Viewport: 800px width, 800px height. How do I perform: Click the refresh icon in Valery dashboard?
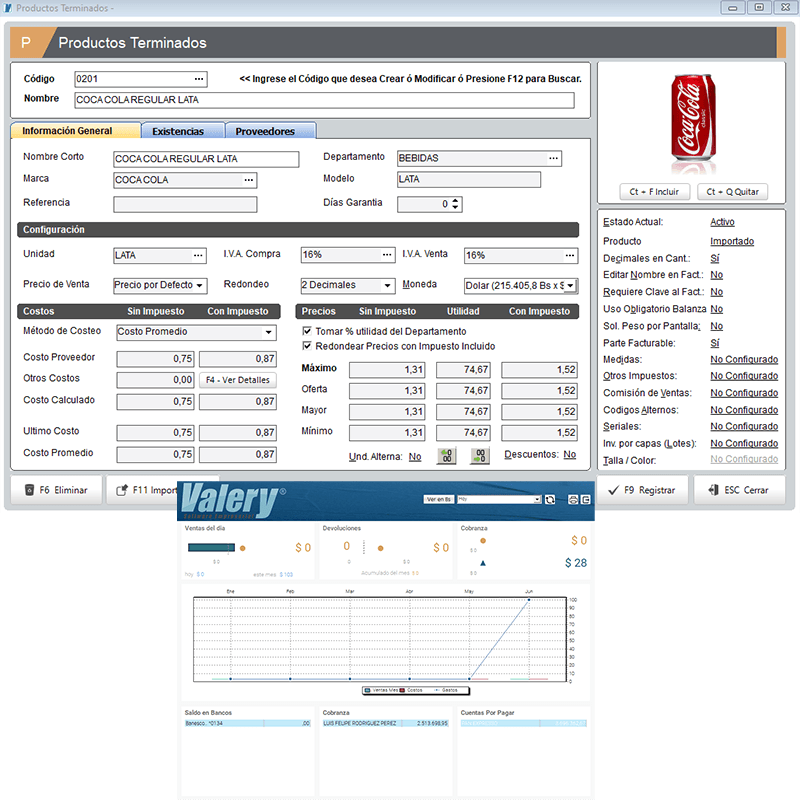coord(549,499)
